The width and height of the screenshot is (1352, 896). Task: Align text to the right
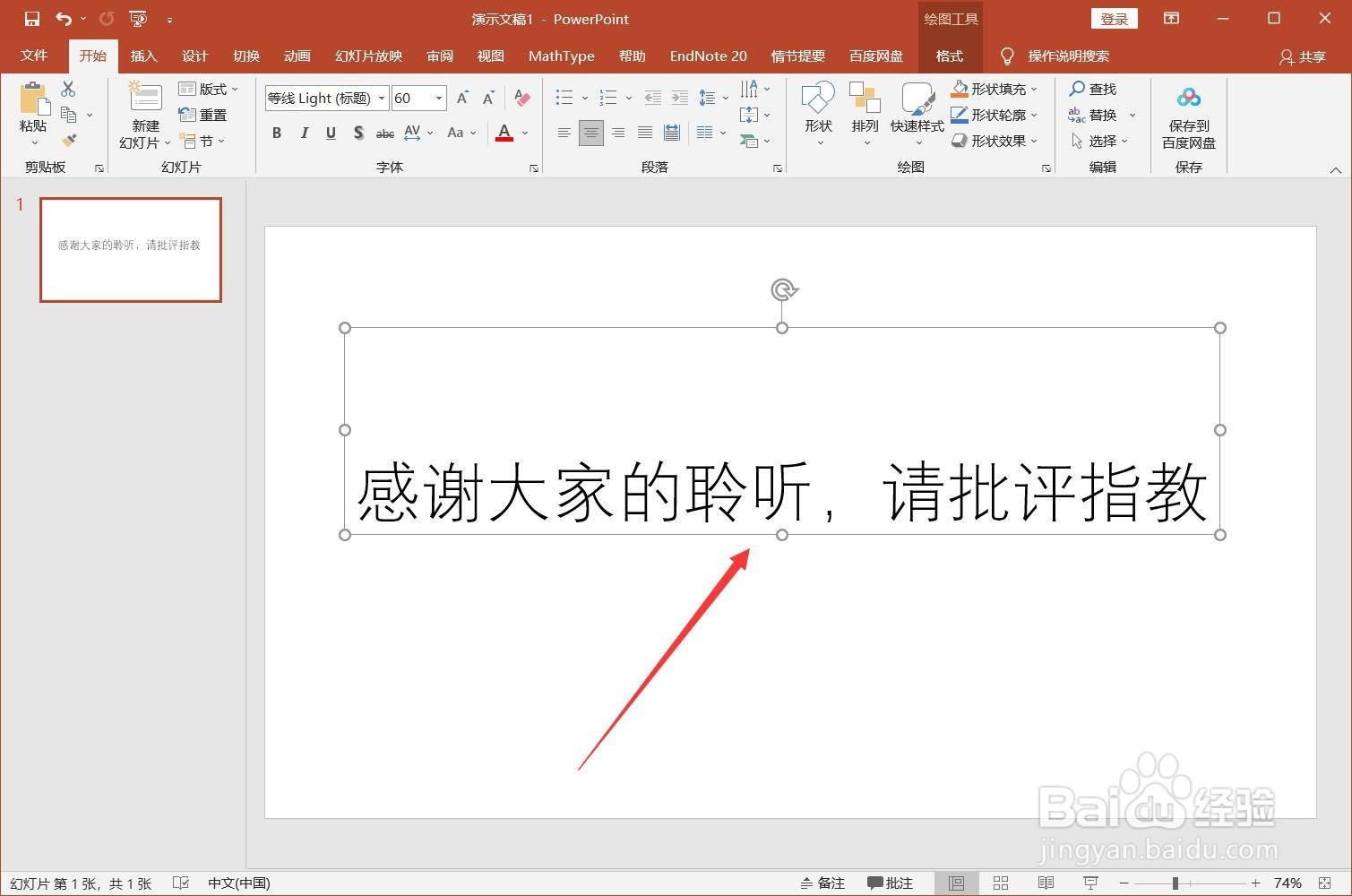tap(618, 133)
